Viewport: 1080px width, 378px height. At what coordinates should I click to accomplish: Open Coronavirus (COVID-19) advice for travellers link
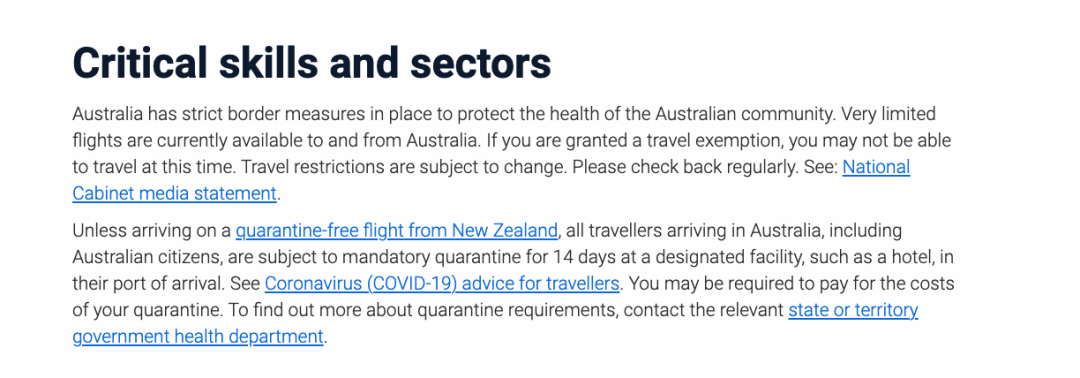[443, 284]
